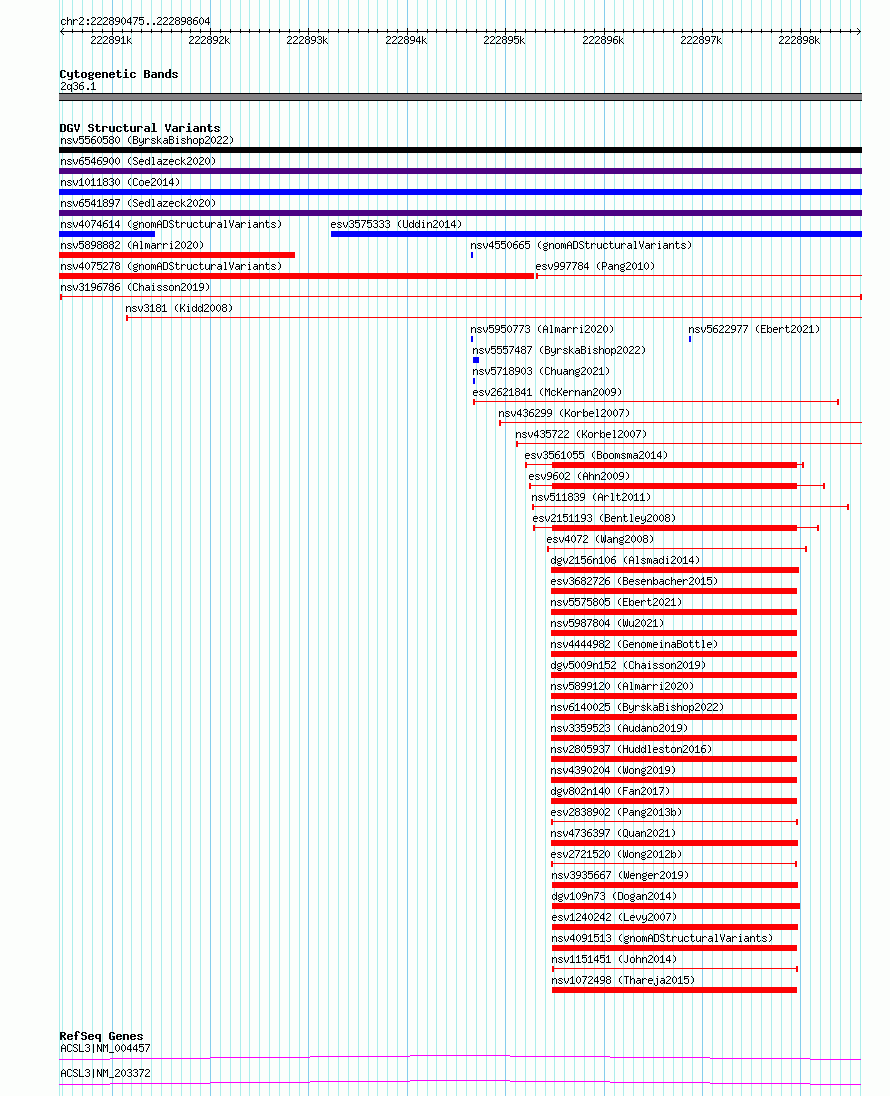Open nsv5987804 (Wu2021) variant label
The image size is (890, 1096).
point(607,623)
